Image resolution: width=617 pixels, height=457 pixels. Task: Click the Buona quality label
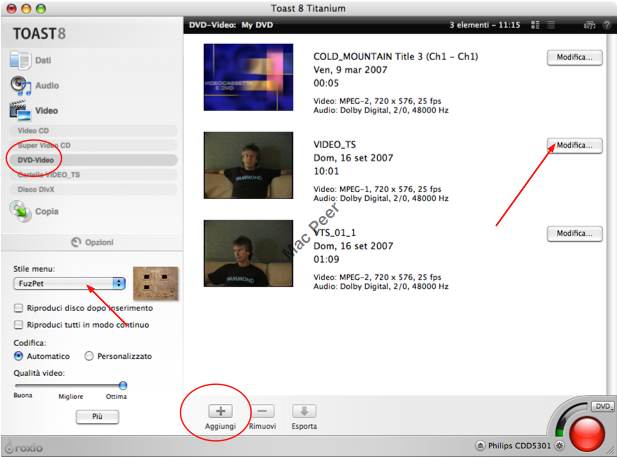[x=23, y=395]
